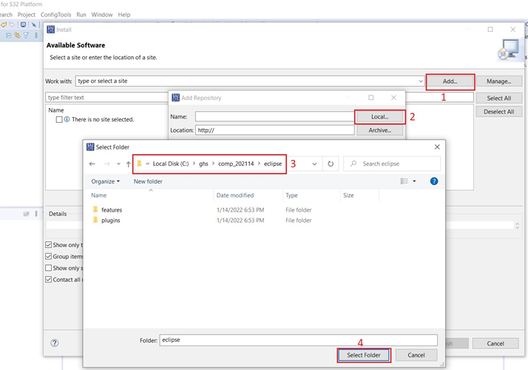This screenshot has height=370, width=528.
Task: Maximize the Add Repository dialog
Action: pos(371,98)
